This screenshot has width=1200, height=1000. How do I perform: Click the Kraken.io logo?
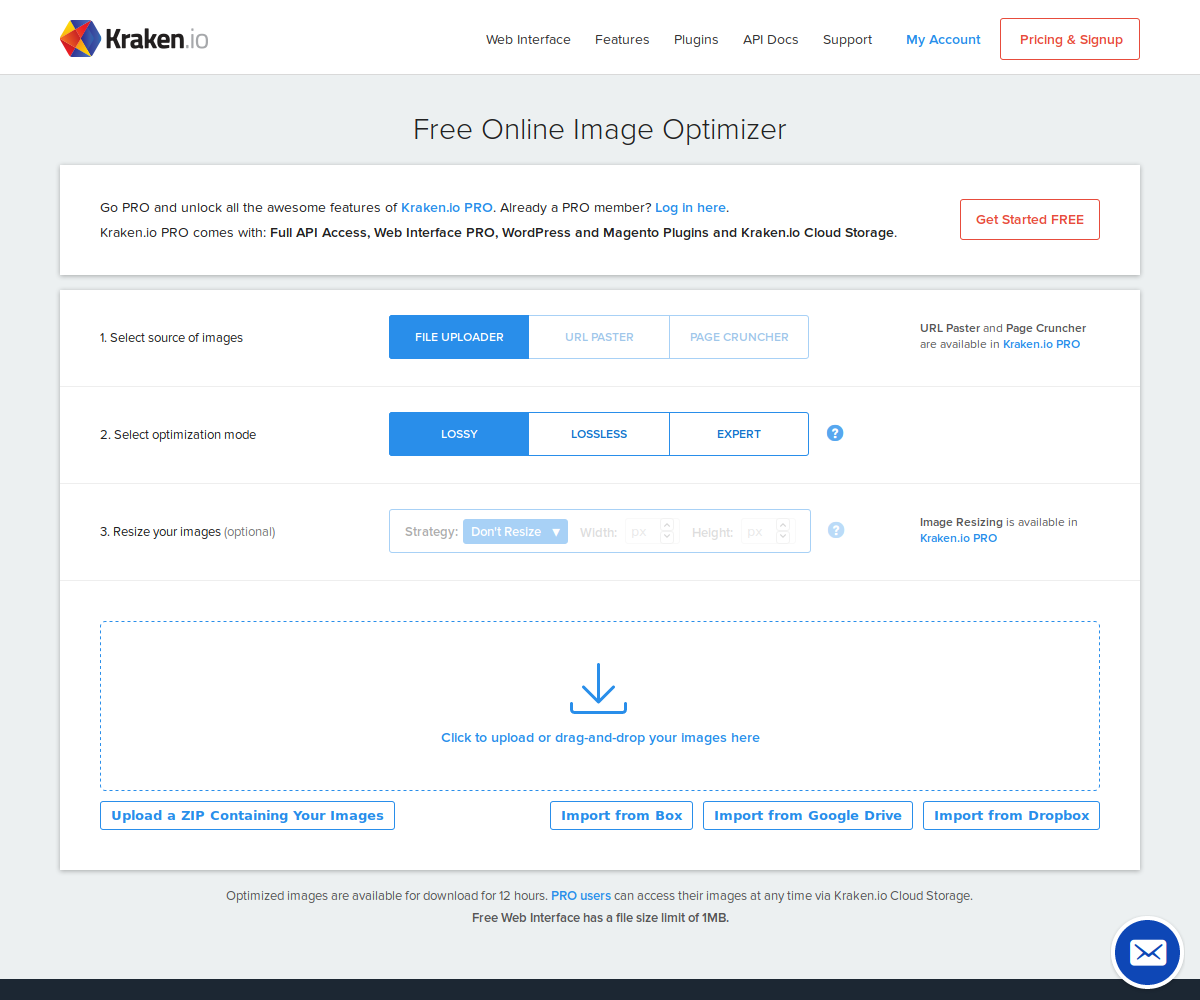(134, 39)
